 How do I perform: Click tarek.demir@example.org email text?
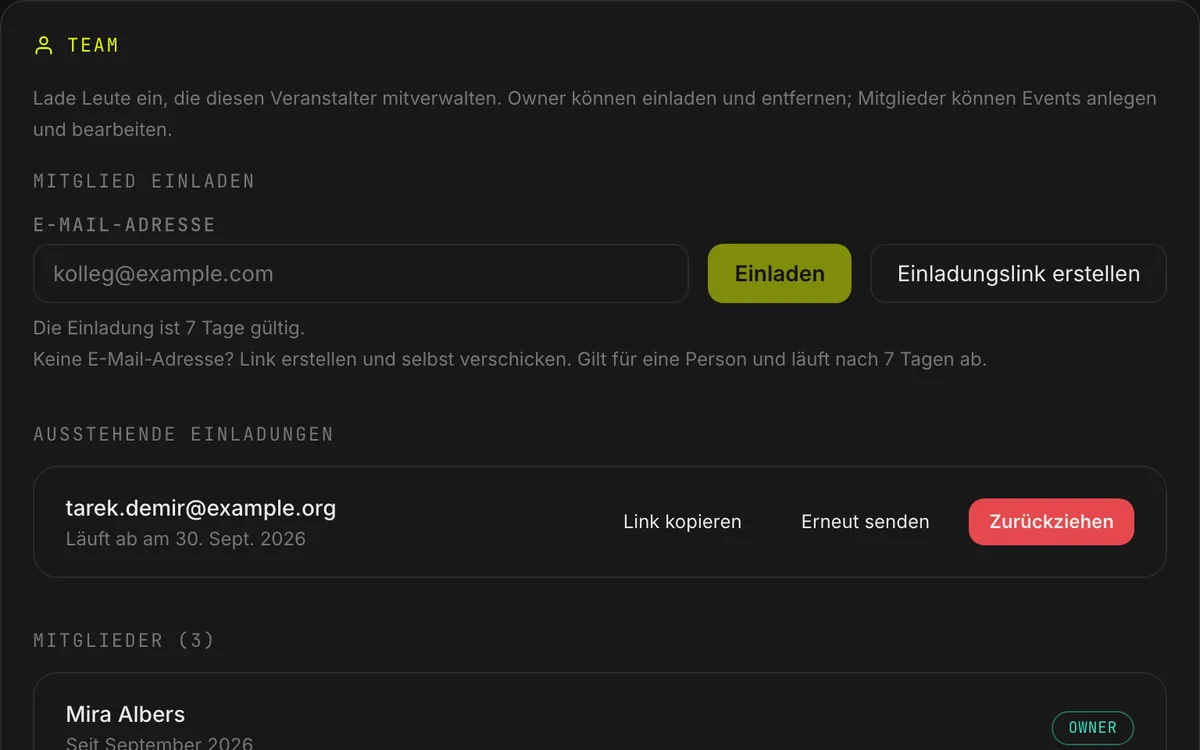(x=201, y=508)
